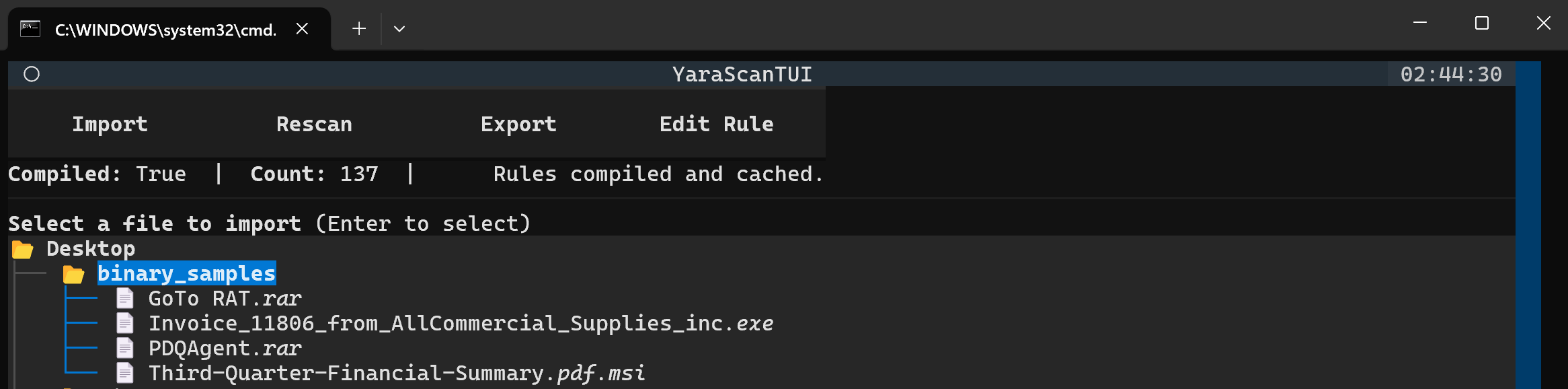The height and width of the screenshot is (389, 1568).
Task: Click the circle icon in the YaraScanTUI header
Action: [32, 74]
